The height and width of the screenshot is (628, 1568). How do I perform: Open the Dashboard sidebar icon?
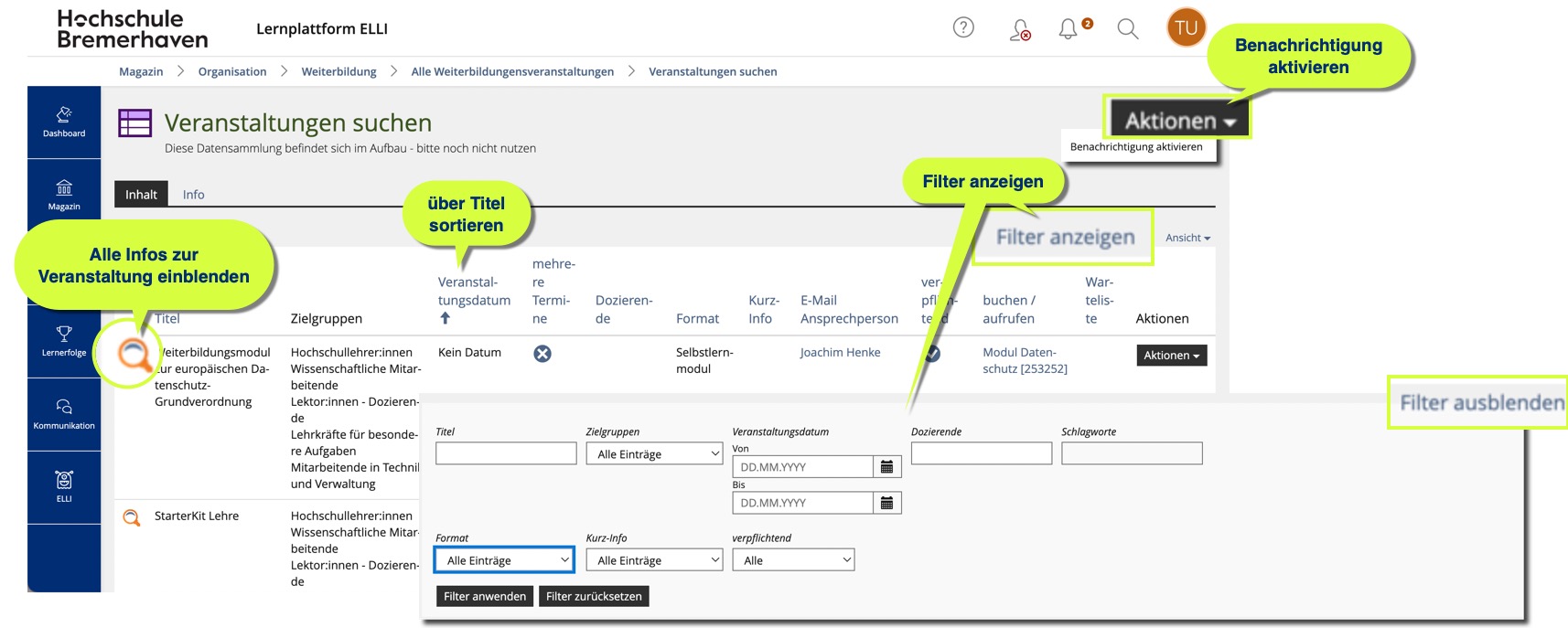tap(64, 122)
